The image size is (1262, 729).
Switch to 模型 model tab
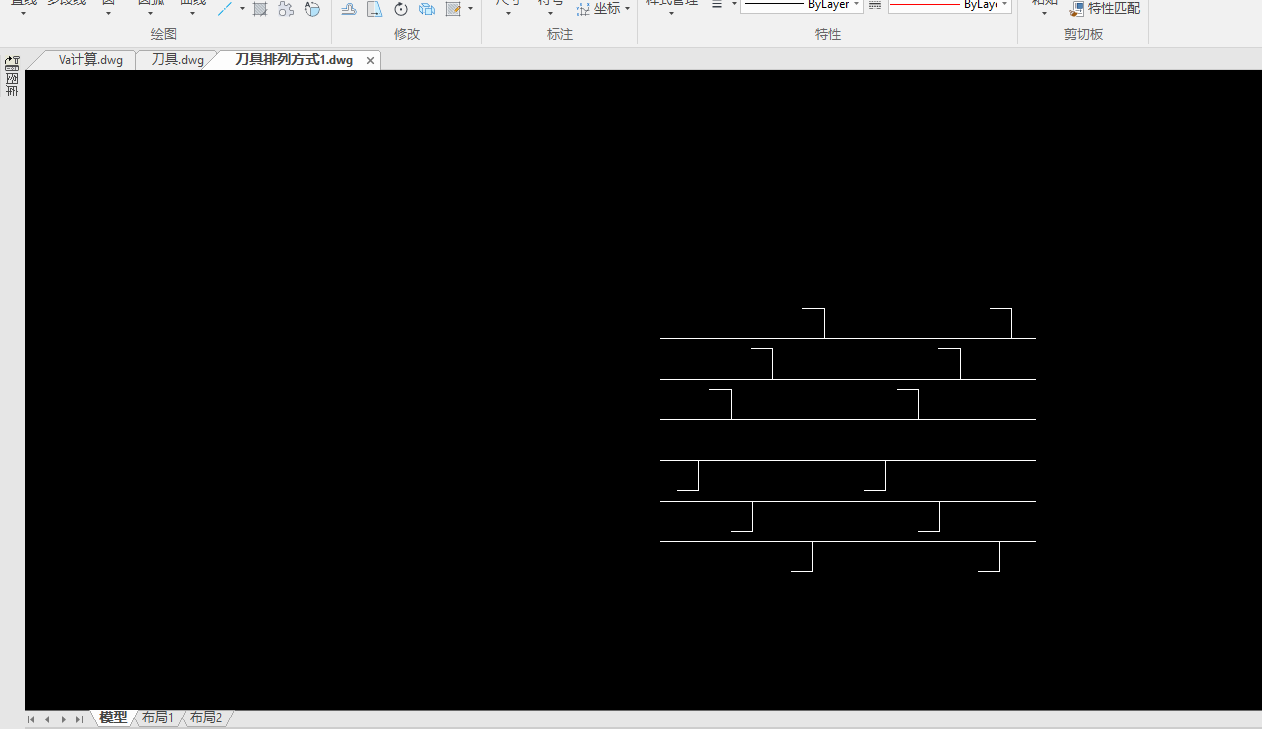(113, 718)
